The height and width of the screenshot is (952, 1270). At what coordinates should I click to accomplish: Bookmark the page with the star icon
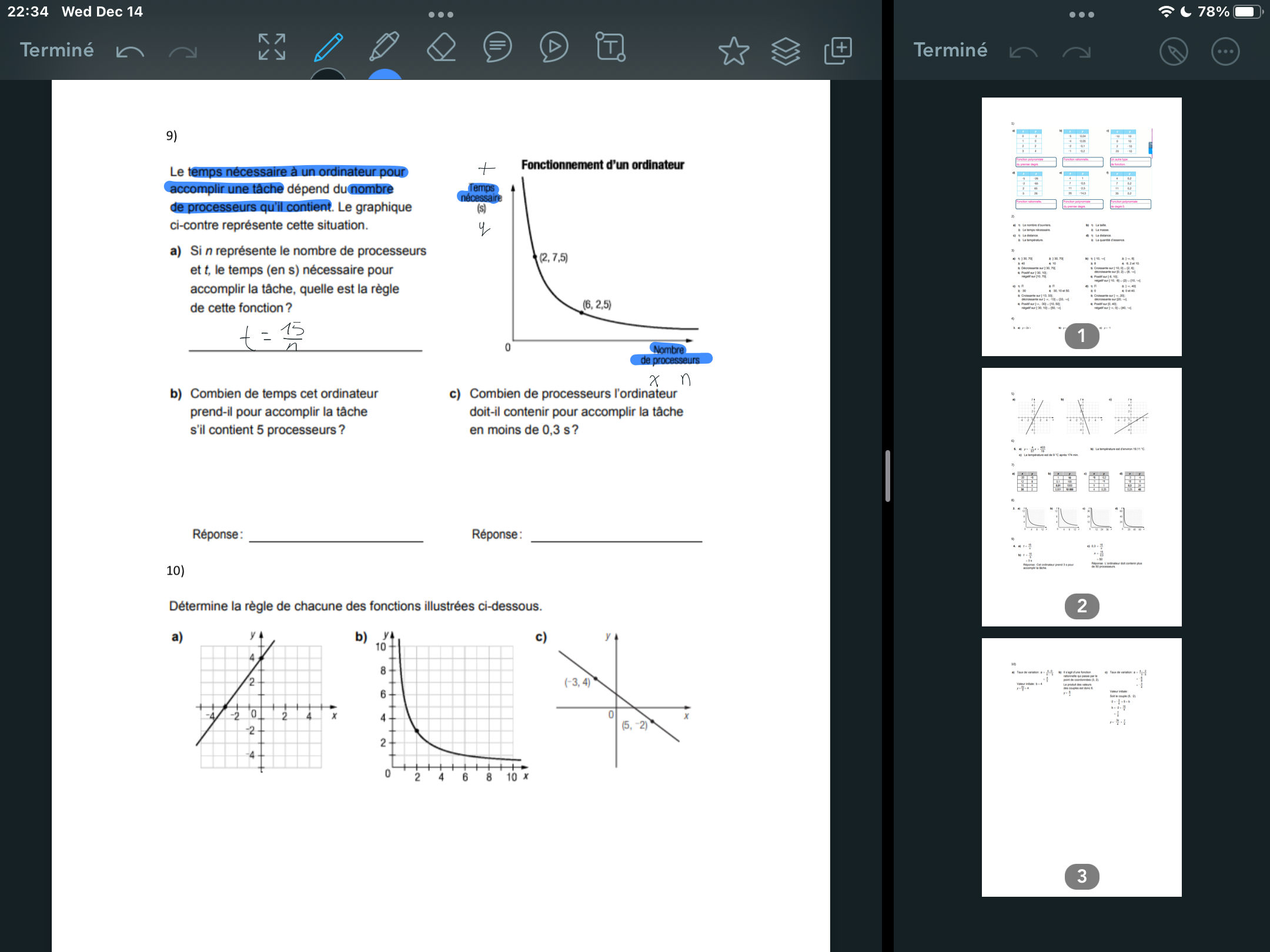[734, 51]
